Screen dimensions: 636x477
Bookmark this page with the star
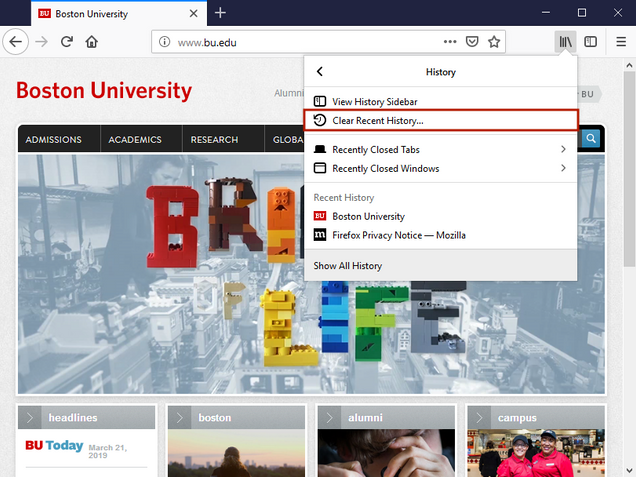pyautogui.click(x=494, y=42)
